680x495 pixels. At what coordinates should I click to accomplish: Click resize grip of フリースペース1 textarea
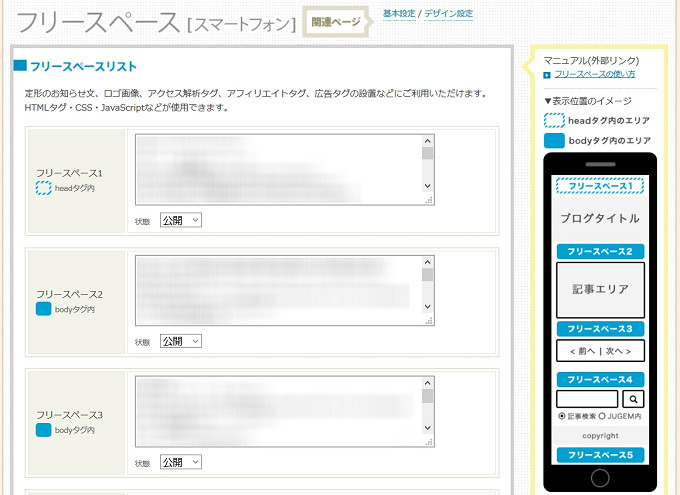(429, 200)
